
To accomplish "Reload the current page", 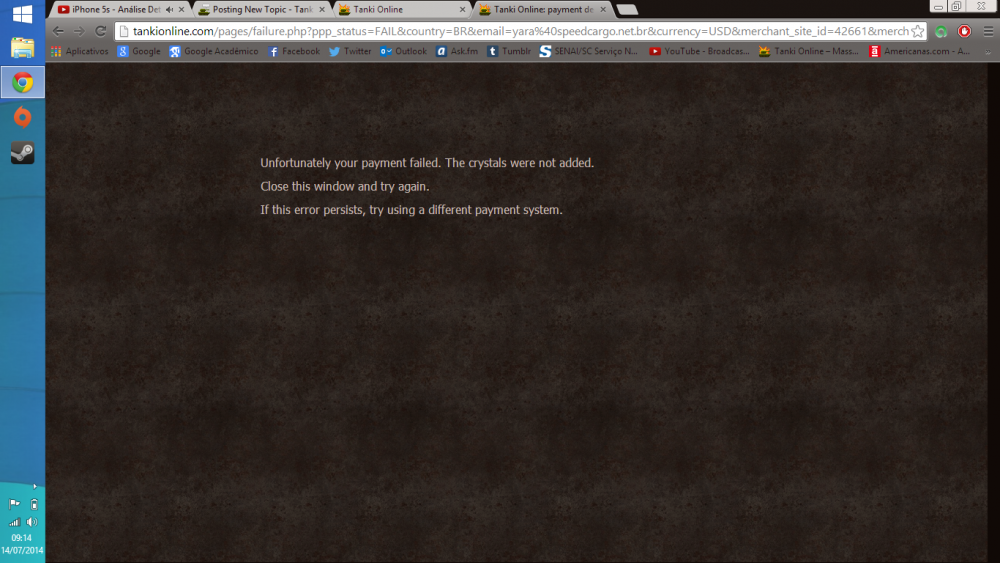I will pos(100,31).
